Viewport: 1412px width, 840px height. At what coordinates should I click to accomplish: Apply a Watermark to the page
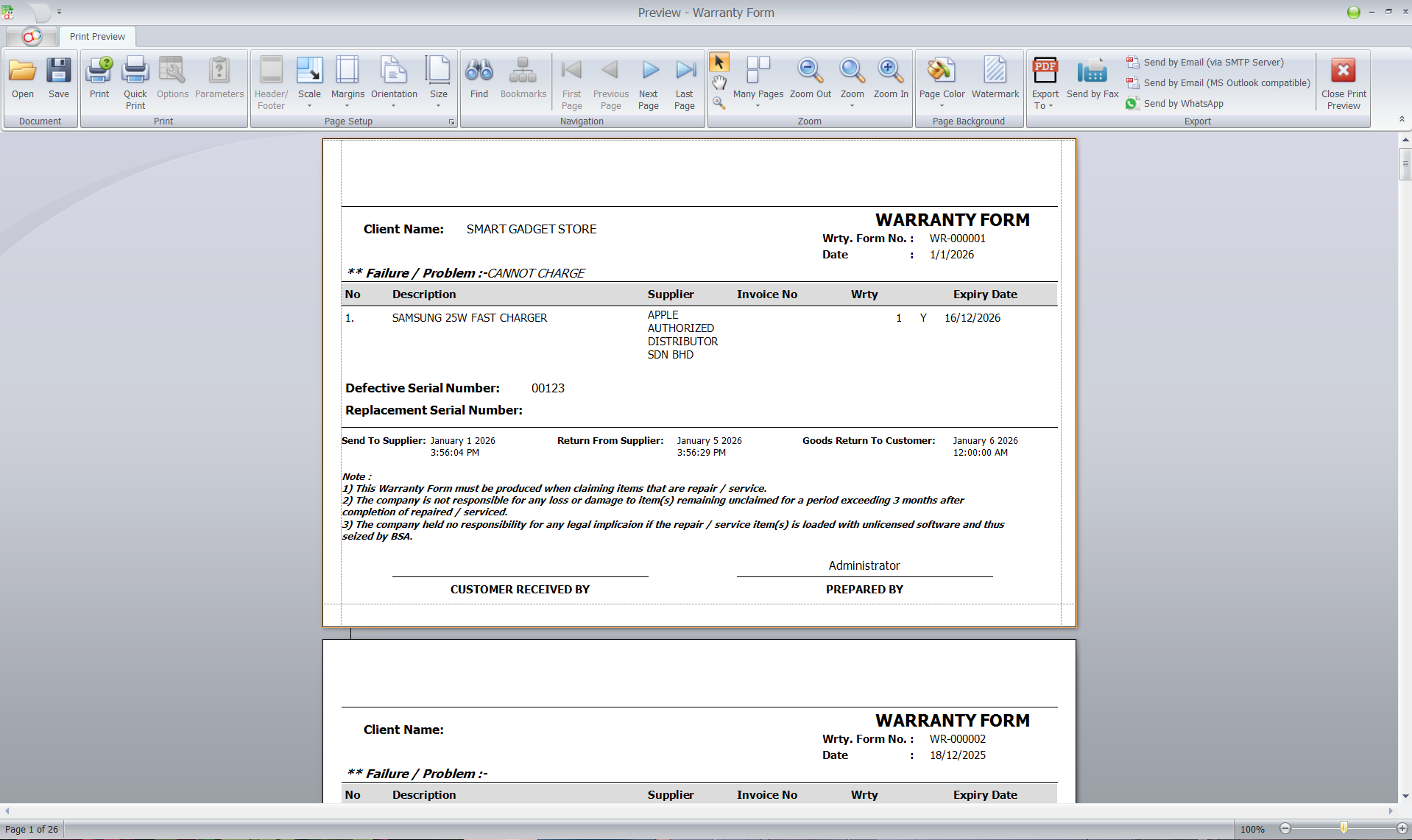[x=995, y=77]
